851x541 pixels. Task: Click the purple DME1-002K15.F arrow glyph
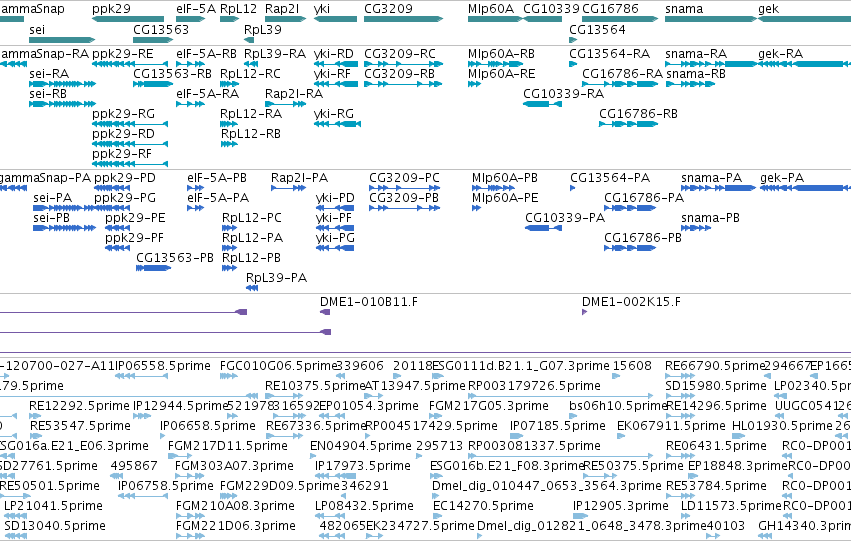point(585,312)
